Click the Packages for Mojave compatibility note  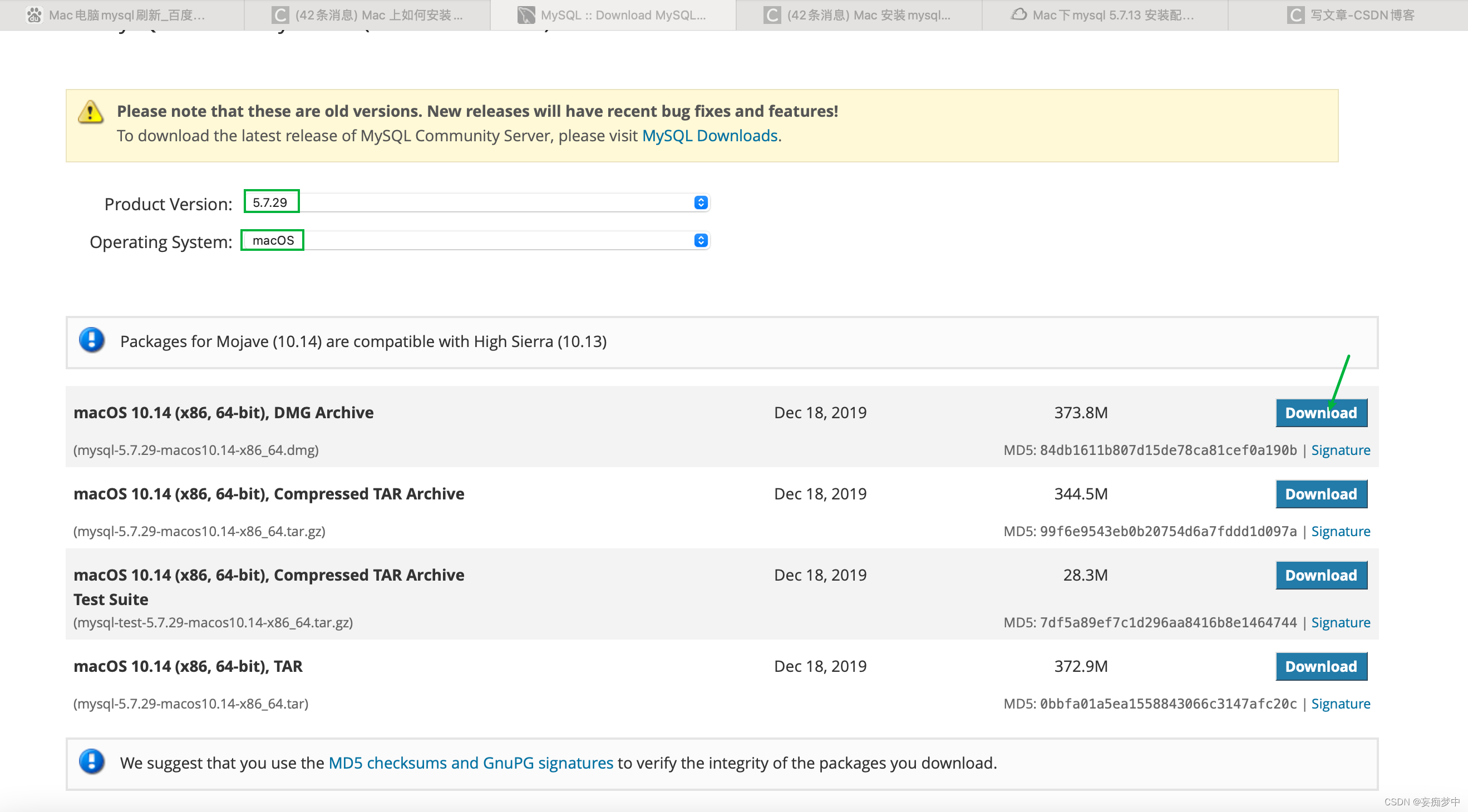[363, 341]
